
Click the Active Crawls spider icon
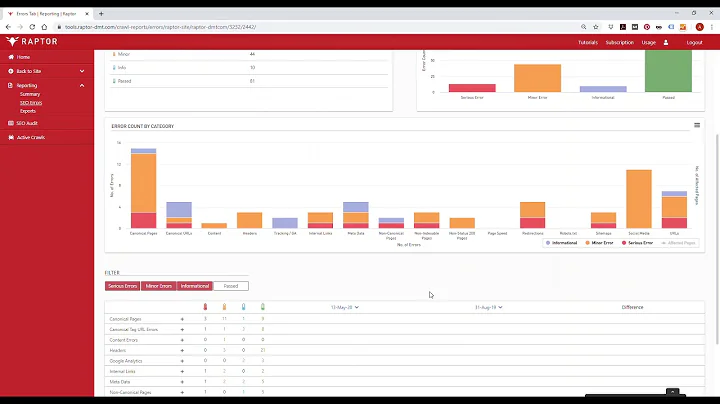pos(11,137)
